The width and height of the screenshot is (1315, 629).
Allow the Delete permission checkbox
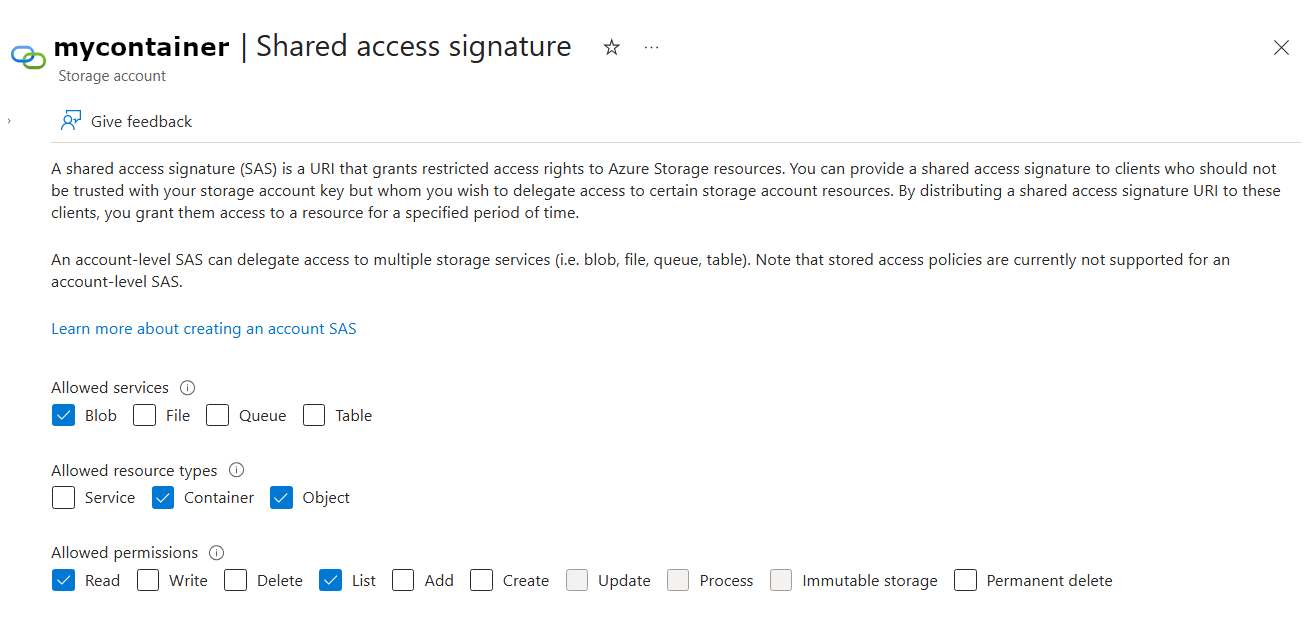tap(236, 580)
